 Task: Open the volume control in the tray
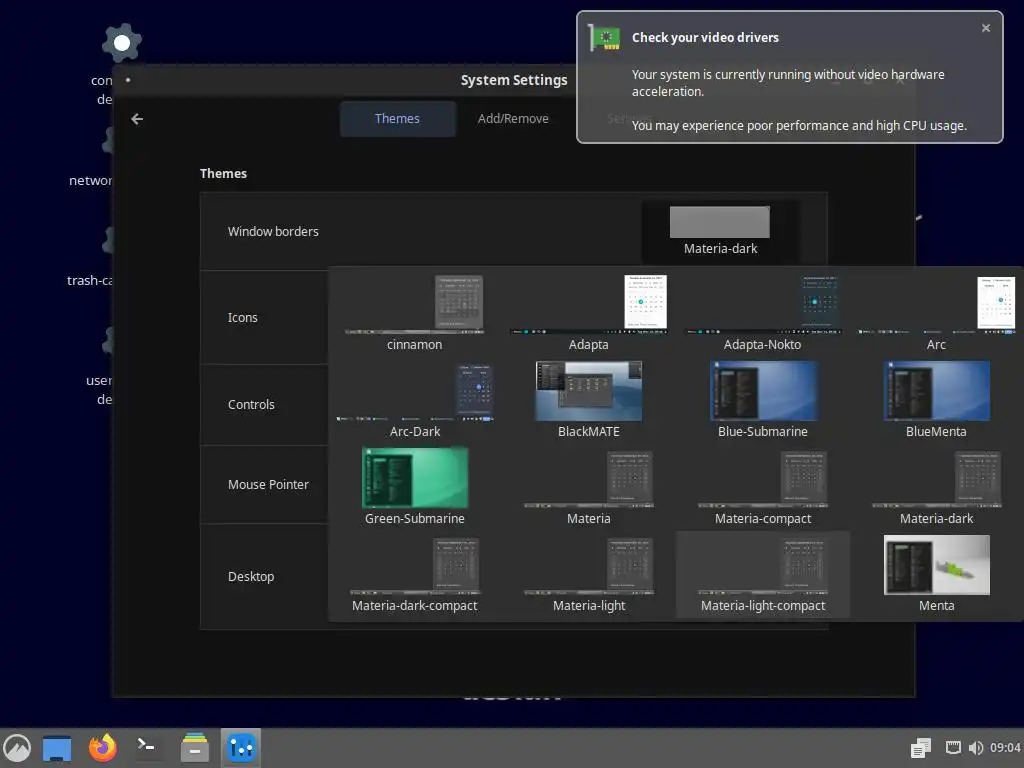(976, 748)
